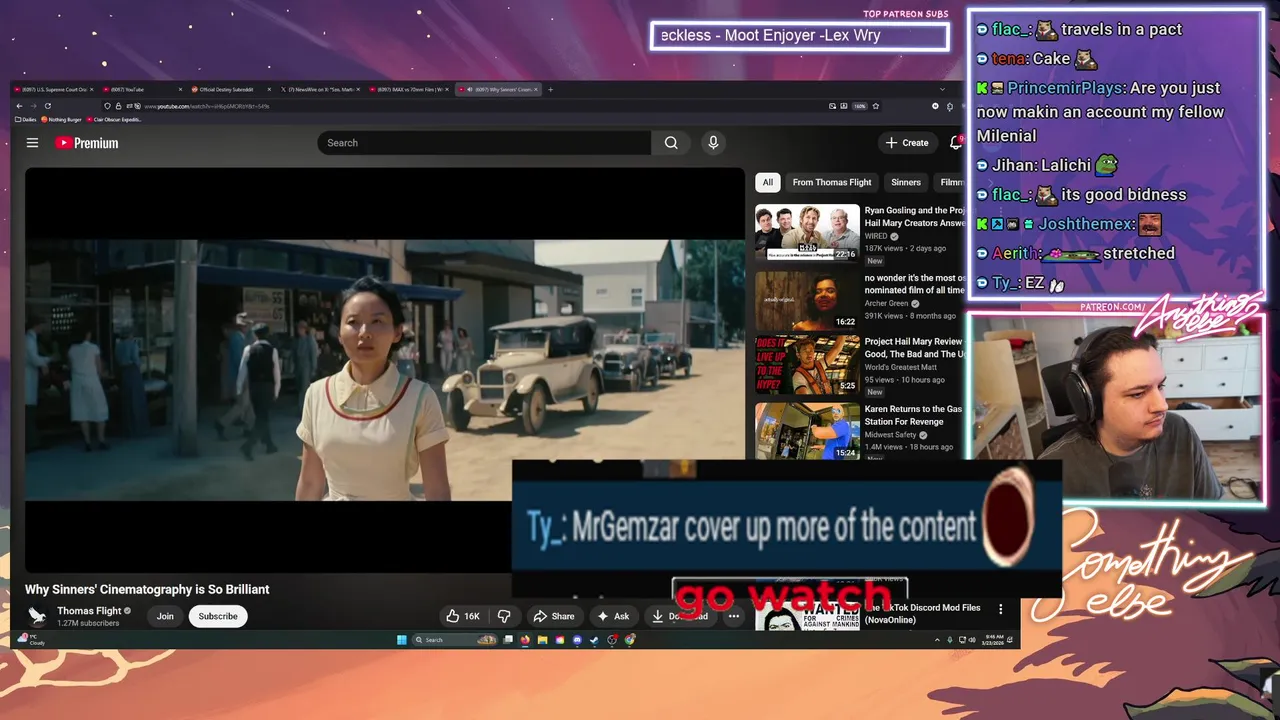Click the Sinners video player frame
Viewport: 1280px width, 720px height.
(x=385, y=370)
